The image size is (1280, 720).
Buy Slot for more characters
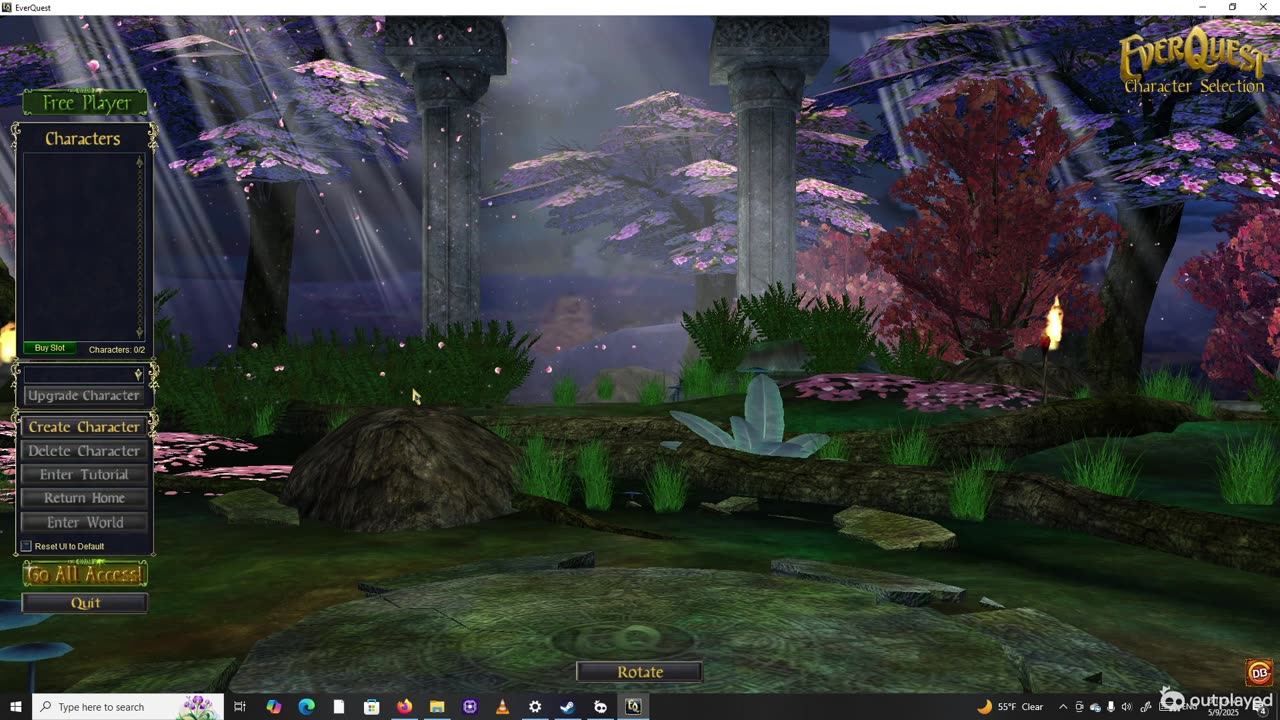[x=49, y=348]
